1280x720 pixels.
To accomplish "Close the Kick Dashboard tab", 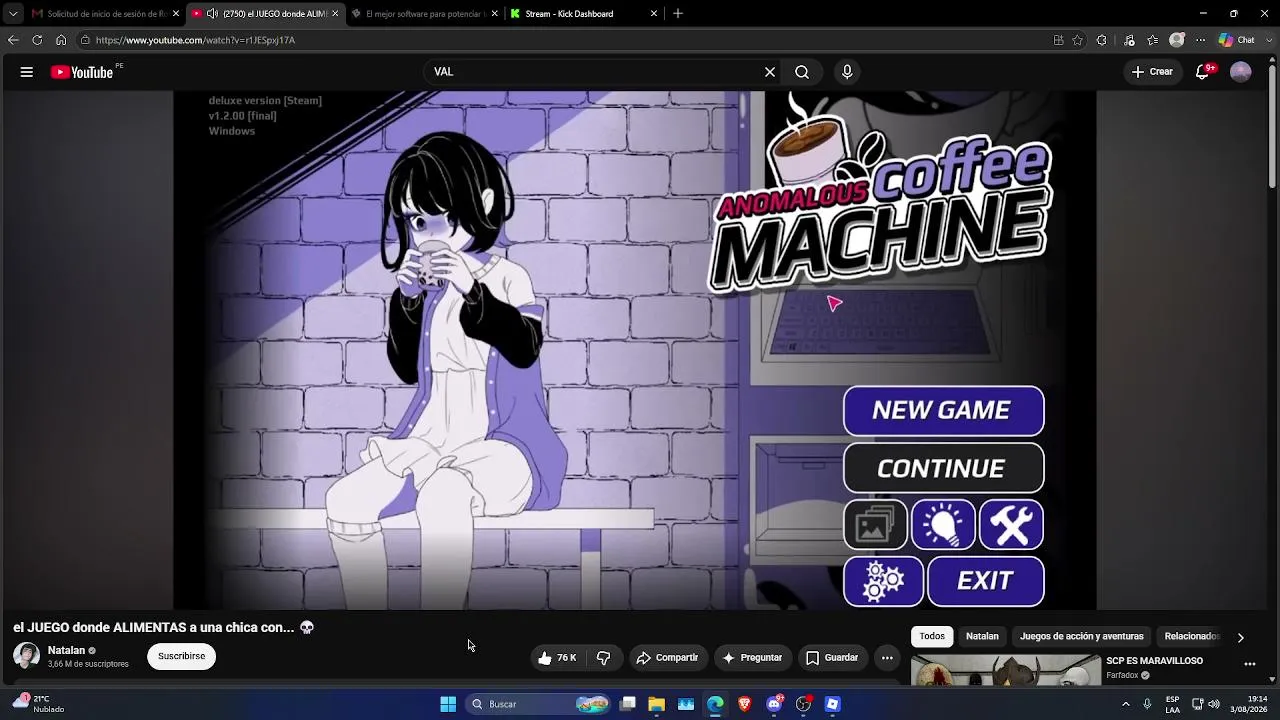I will 654,14.
